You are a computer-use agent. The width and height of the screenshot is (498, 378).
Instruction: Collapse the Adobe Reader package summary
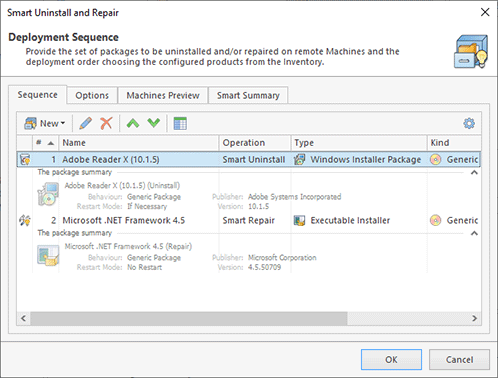click(474, 172)
